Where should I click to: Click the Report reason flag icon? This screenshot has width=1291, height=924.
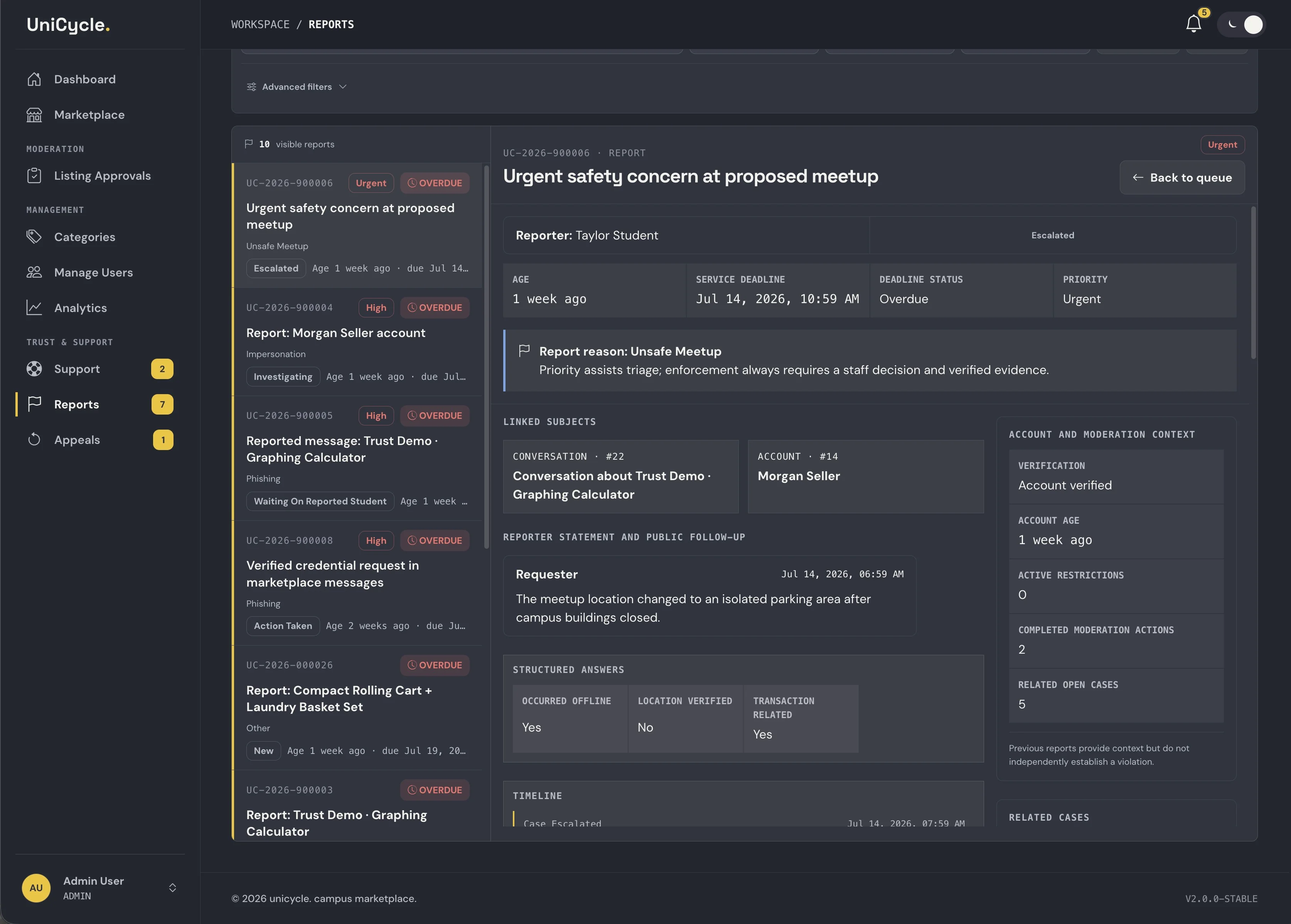(524, 351)
